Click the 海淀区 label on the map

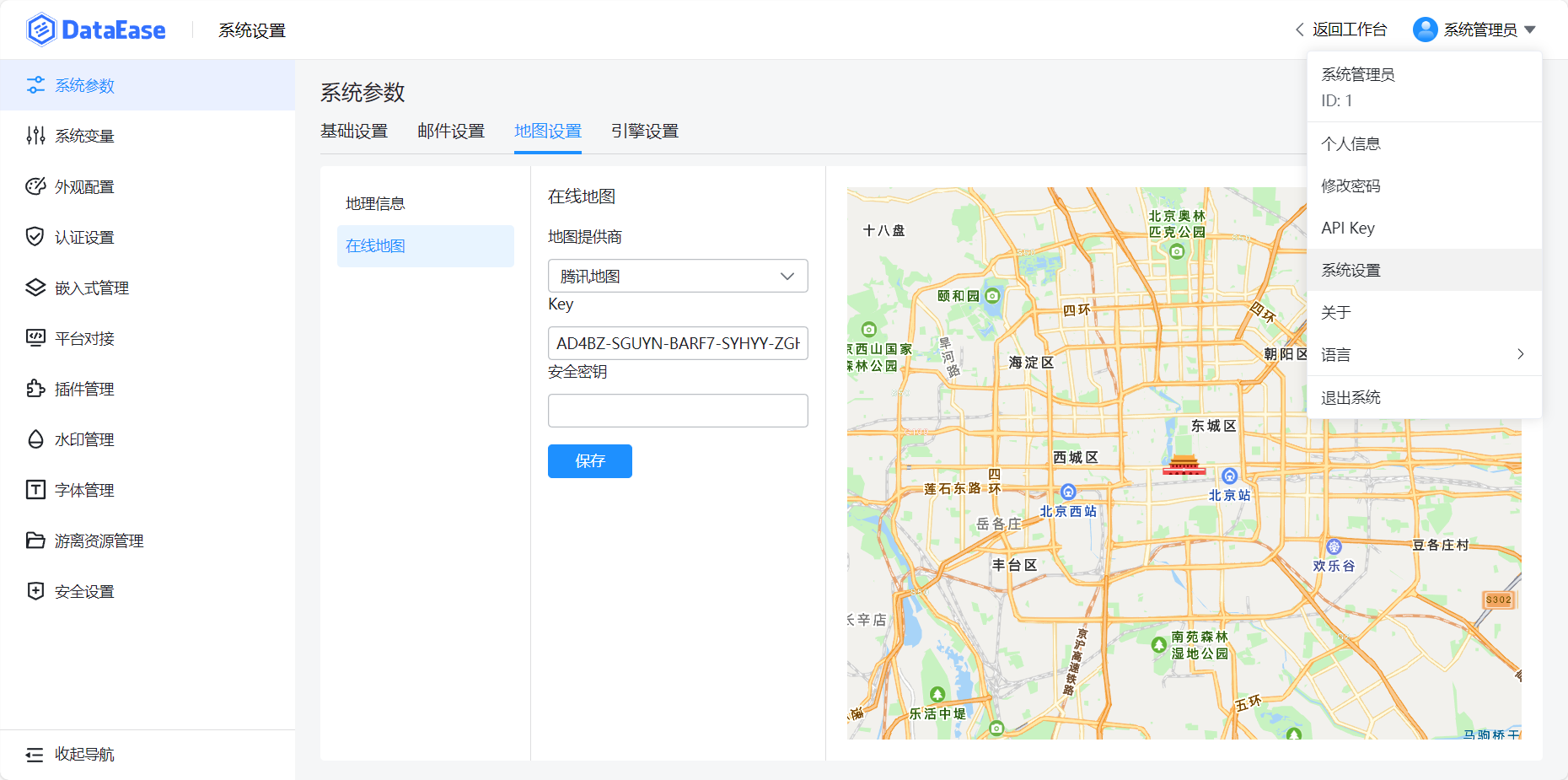click(1031, 363)
